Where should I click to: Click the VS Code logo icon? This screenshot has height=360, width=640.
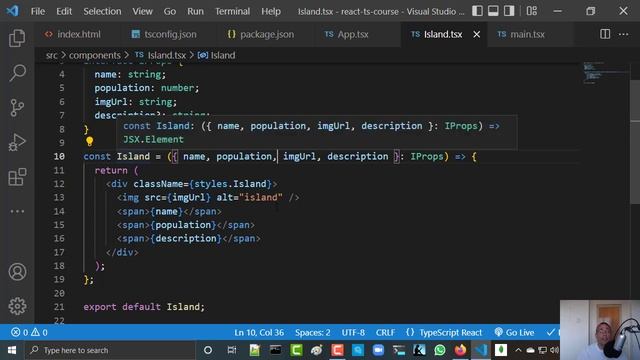(12, 11)
